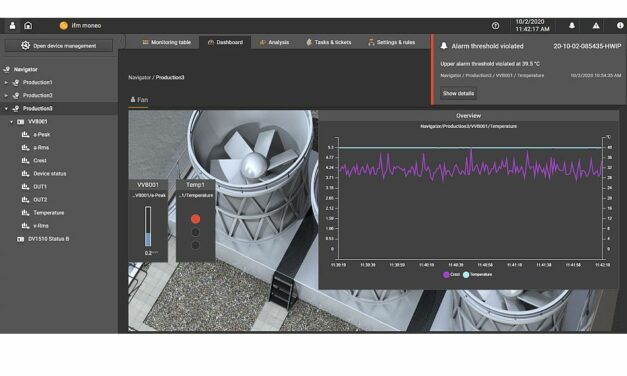627x376 pixels.
Task: Click the Production2 location icon
Action: coord(16,96)
